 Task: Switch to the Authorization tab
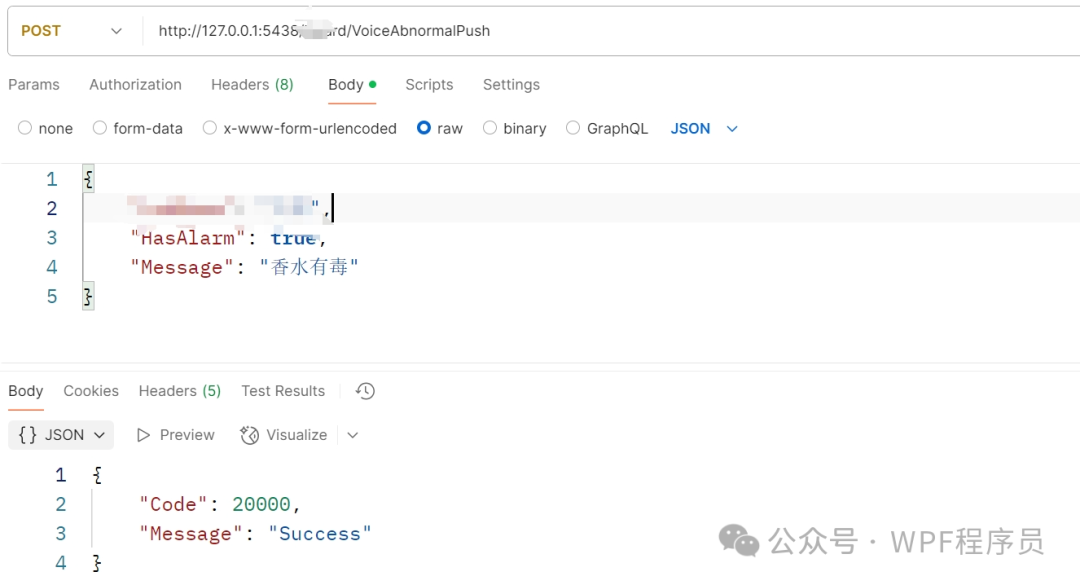[135, 85]
